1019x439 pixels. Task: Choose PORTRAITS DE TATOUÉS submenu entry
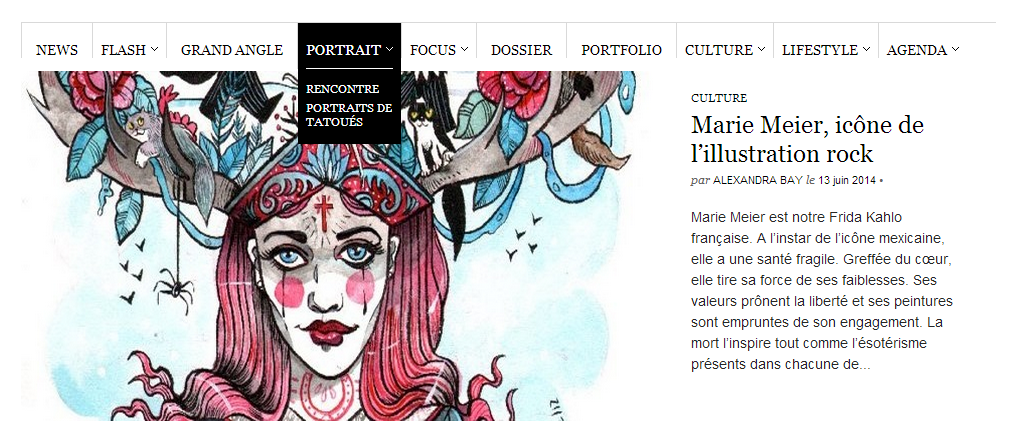click(349, 115)
